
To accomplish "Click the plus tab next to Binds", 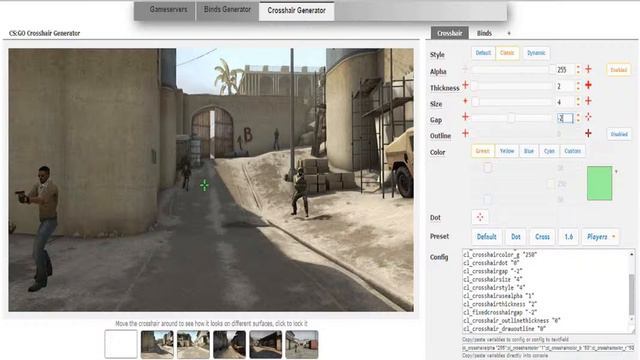I will (x=509, y=33).
